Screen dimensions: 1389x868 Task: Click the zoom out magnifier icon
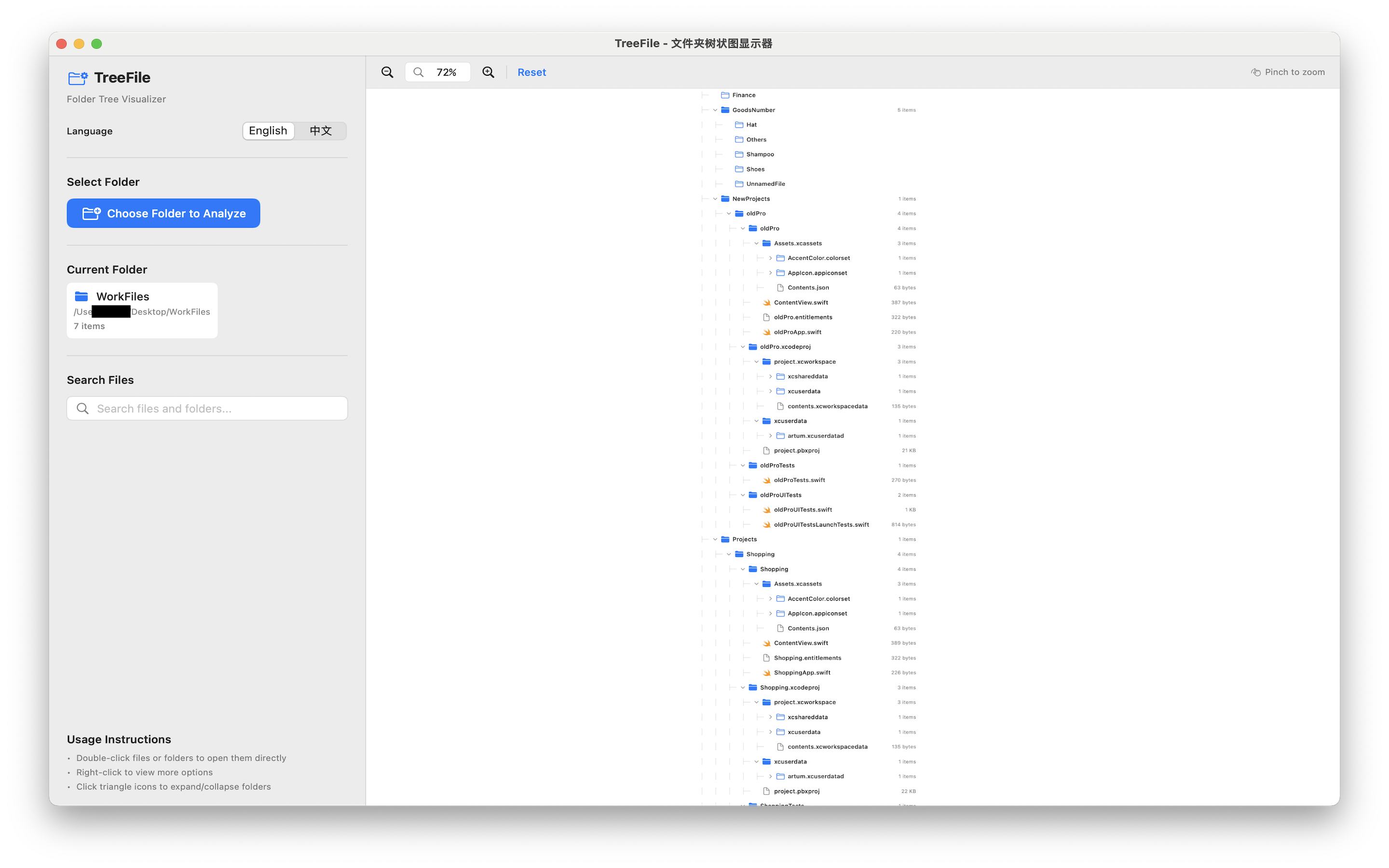387,72
